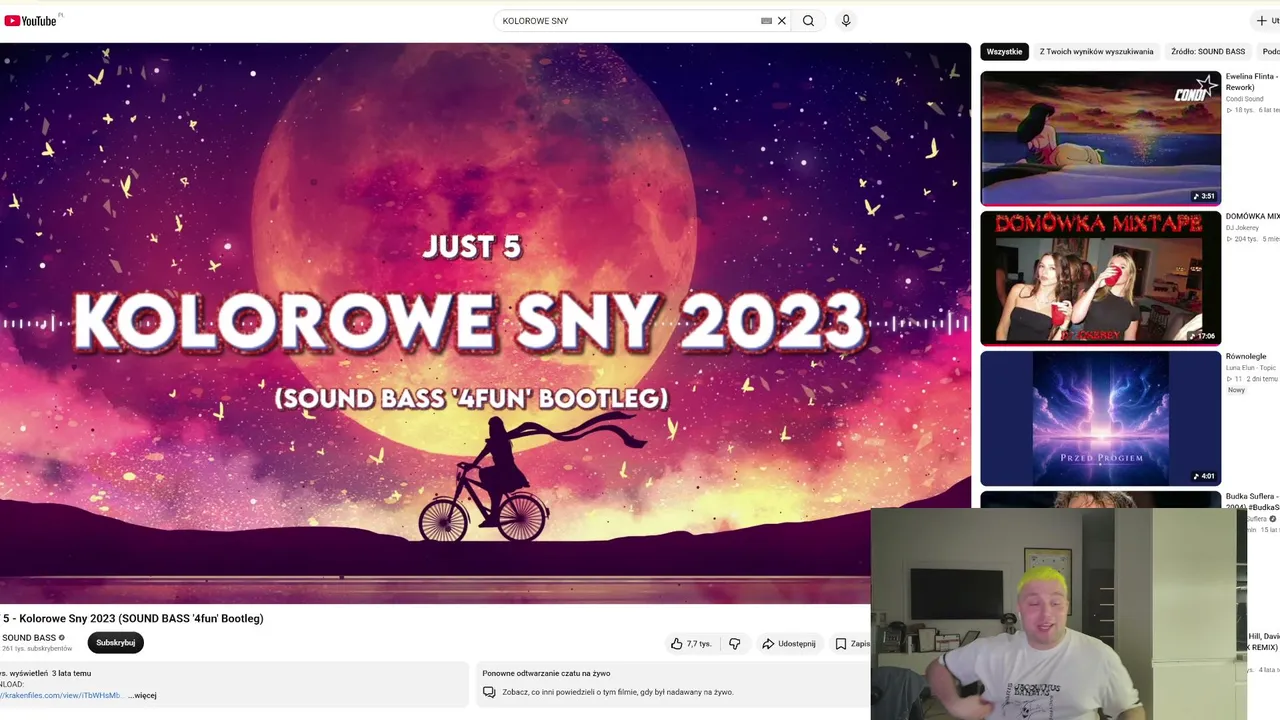Go to YouTube home via the logo
1280x720 pixels.
tap(30, 20)
